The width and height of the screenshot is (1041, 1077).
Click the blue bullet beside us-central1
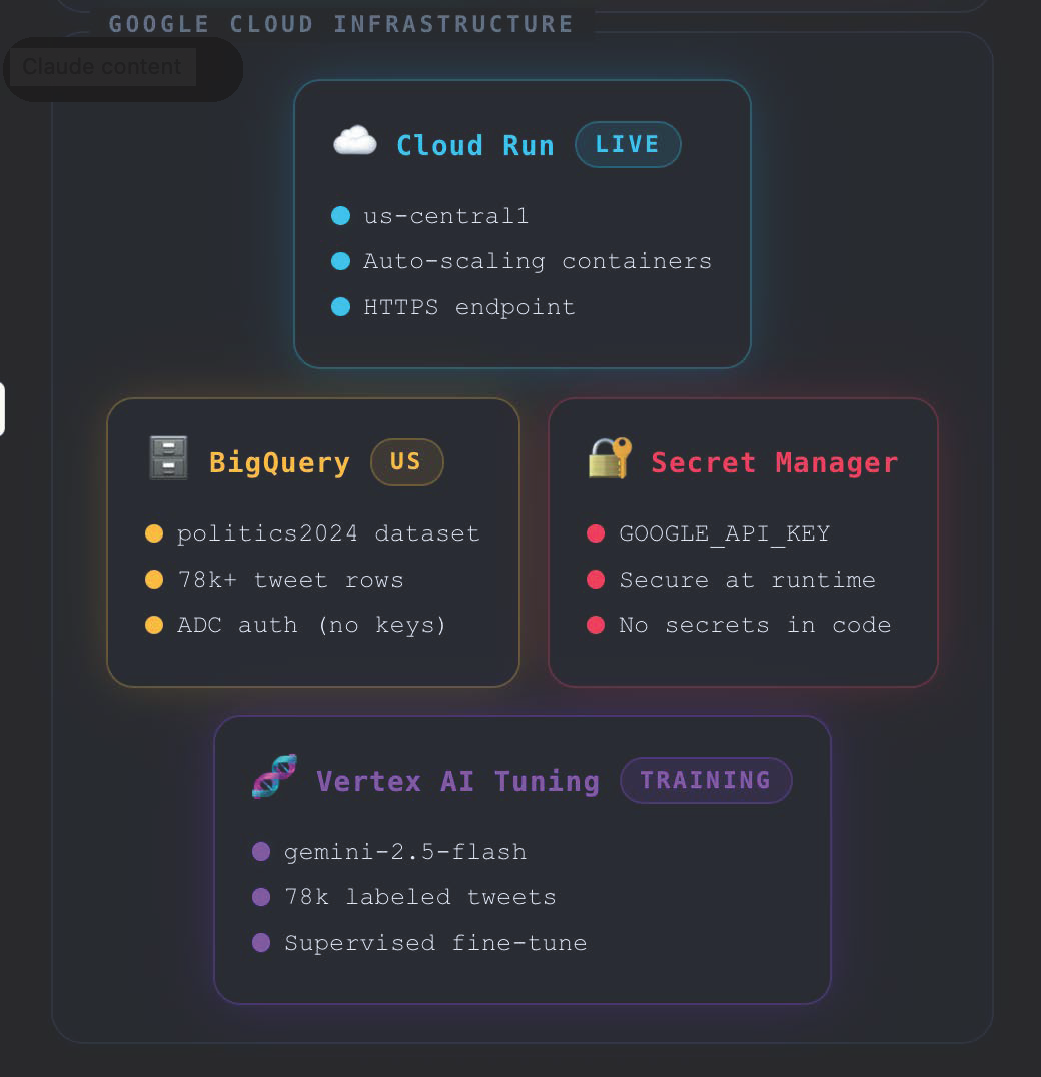click(341, 216)
